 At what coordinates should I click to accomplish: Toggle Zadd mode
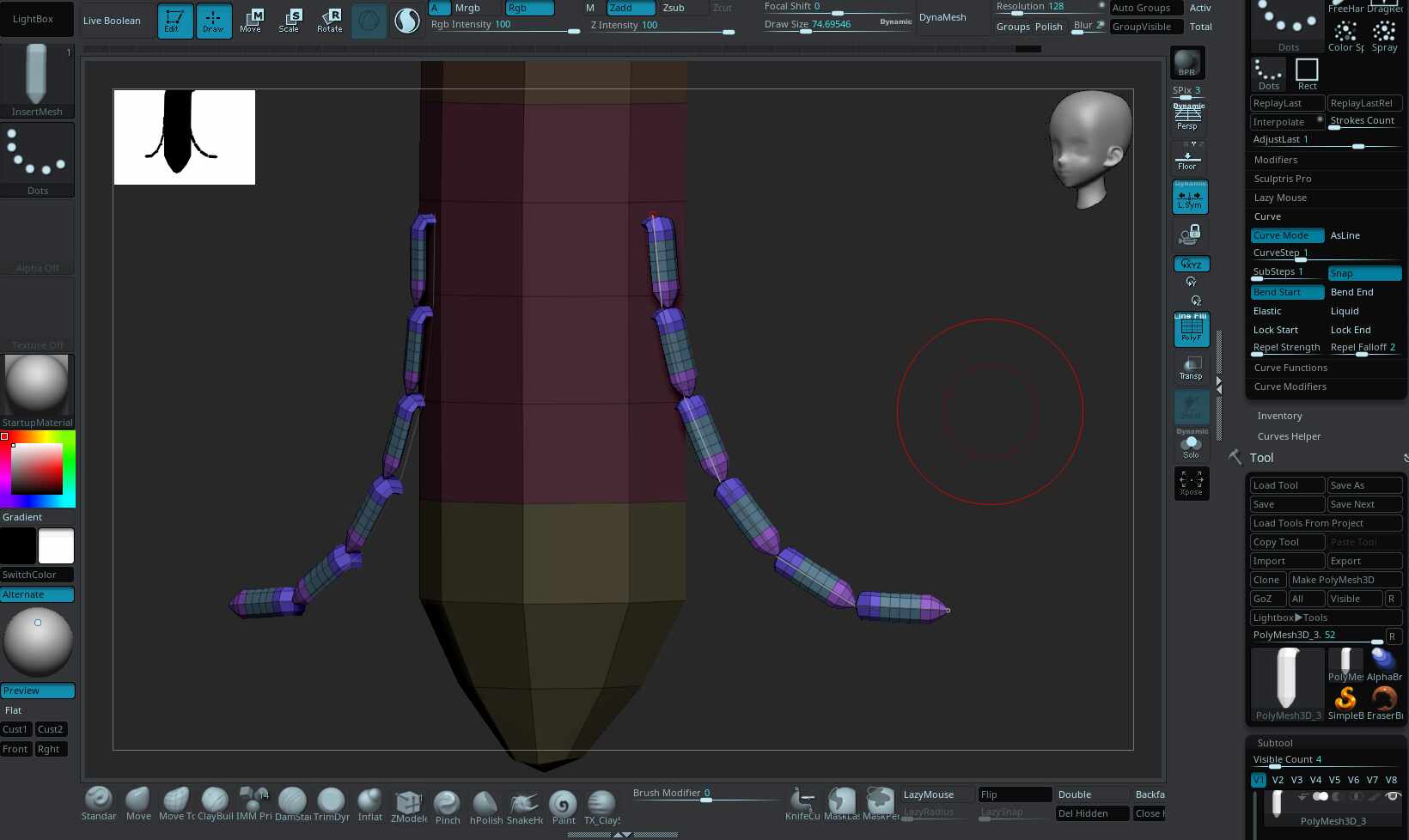pyautogui.click(x=631, y=8)
